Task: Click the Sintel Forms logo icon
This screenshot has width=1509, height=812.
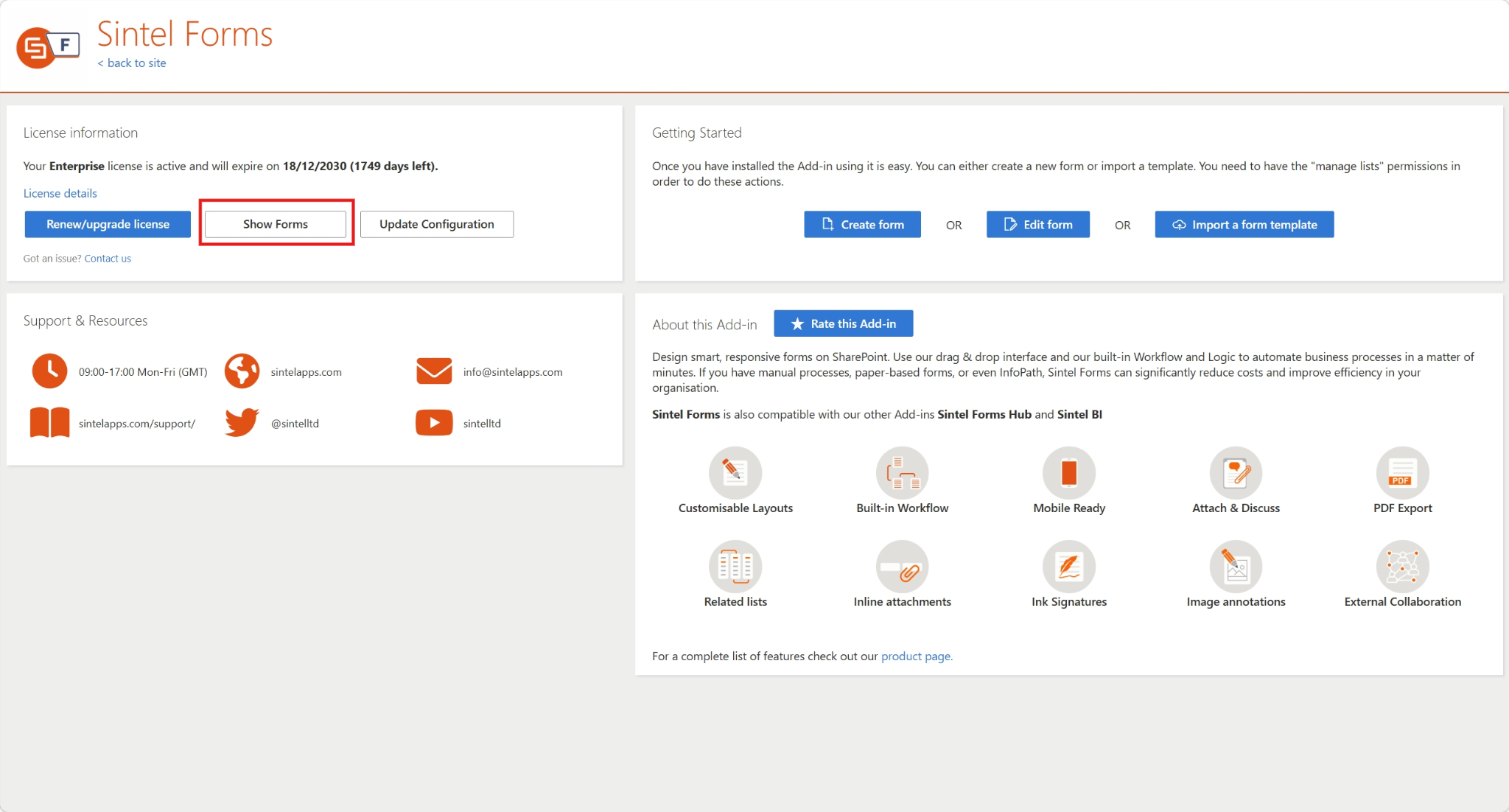Action: tap(47, 48)
